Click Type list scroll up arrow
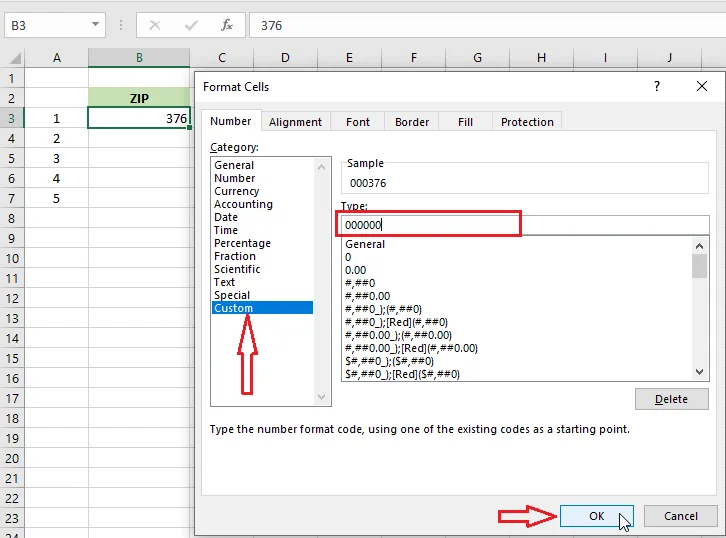Image resolution: width=726 pixels, height=538 pixels. coord(699,246)
